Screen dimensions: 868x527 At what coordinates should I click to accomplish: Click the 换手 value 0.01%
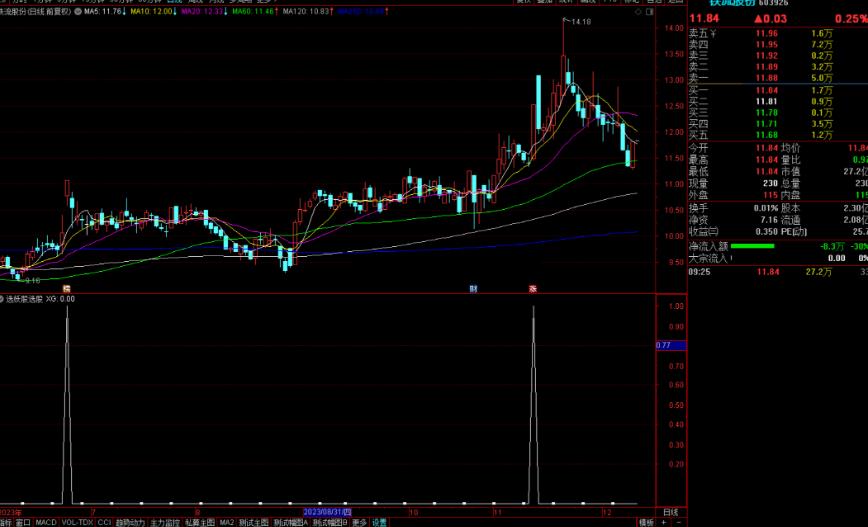click(x=766, y=208)
